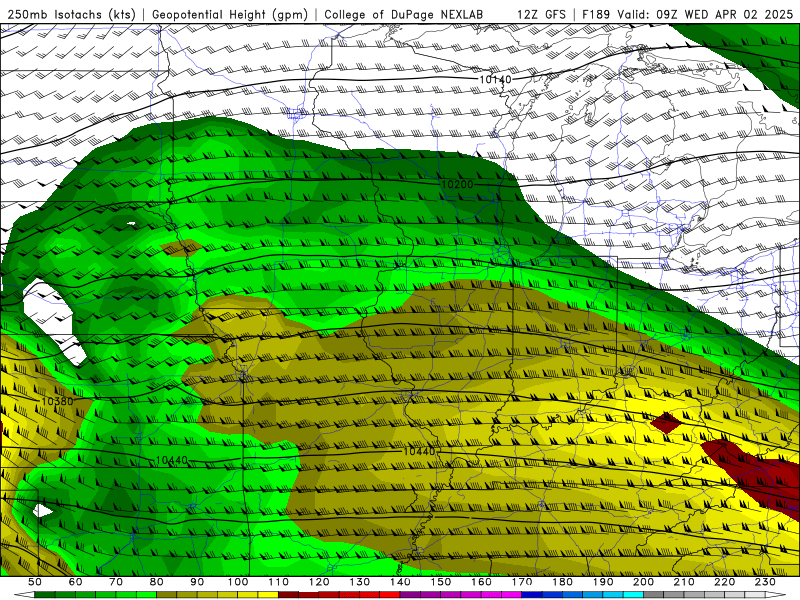Click the cyan swatch in the color bar

633,595
